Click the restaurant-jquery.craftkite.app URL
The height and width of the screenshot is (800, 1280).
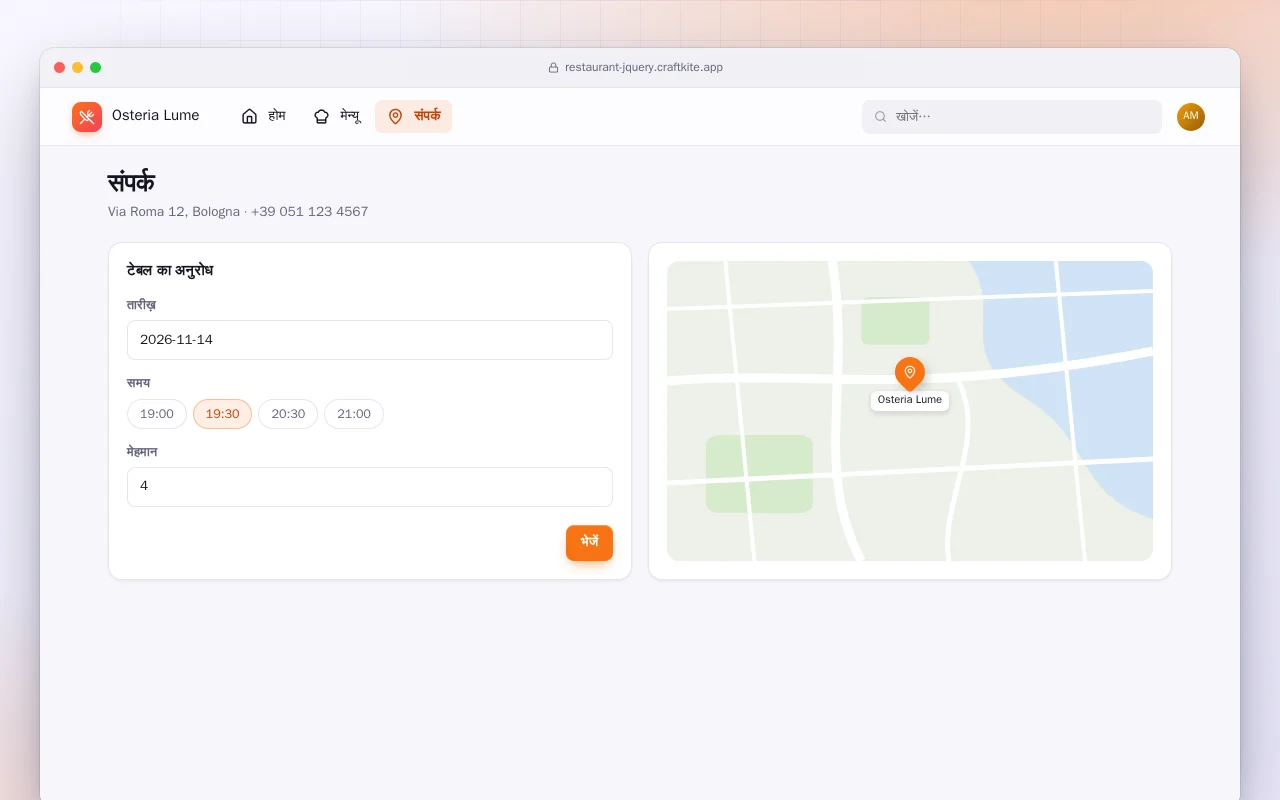(x=644, y=68)
